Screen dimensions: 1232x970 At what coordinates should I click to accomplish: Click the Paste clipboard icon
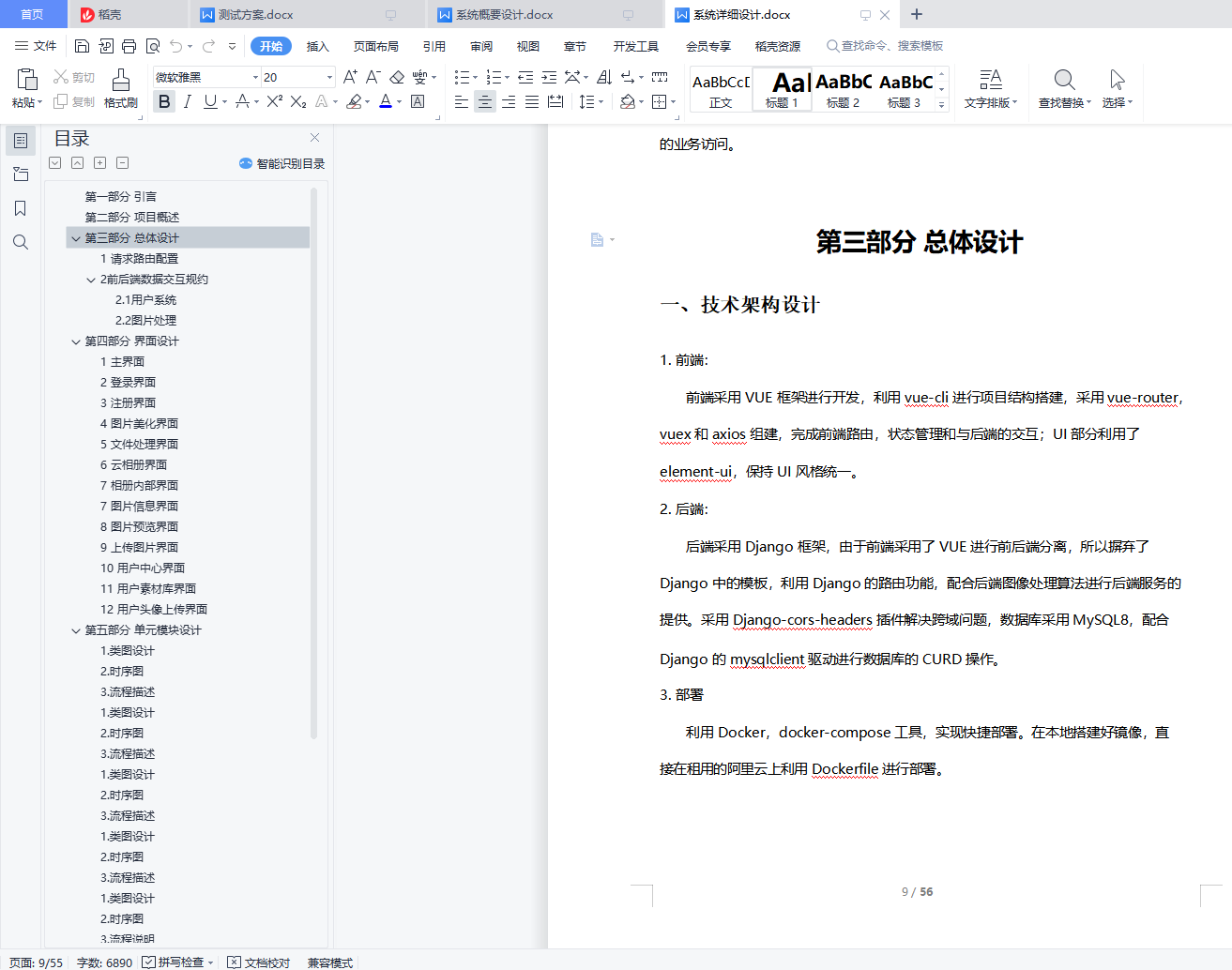pyautogui.click(x=26, y=80)
